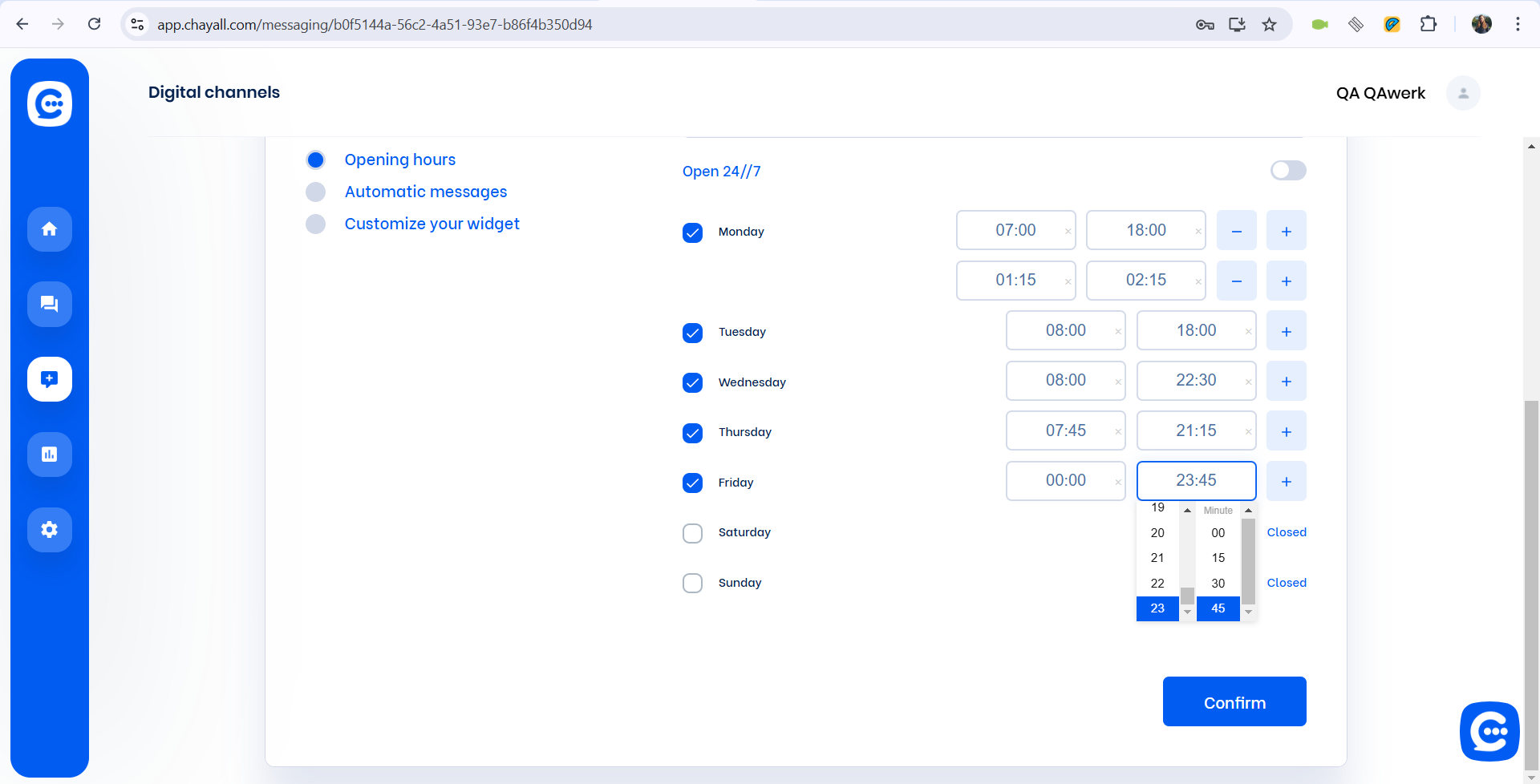
Task: Add a time slot for Tuesday
Action: point(1287,331)
